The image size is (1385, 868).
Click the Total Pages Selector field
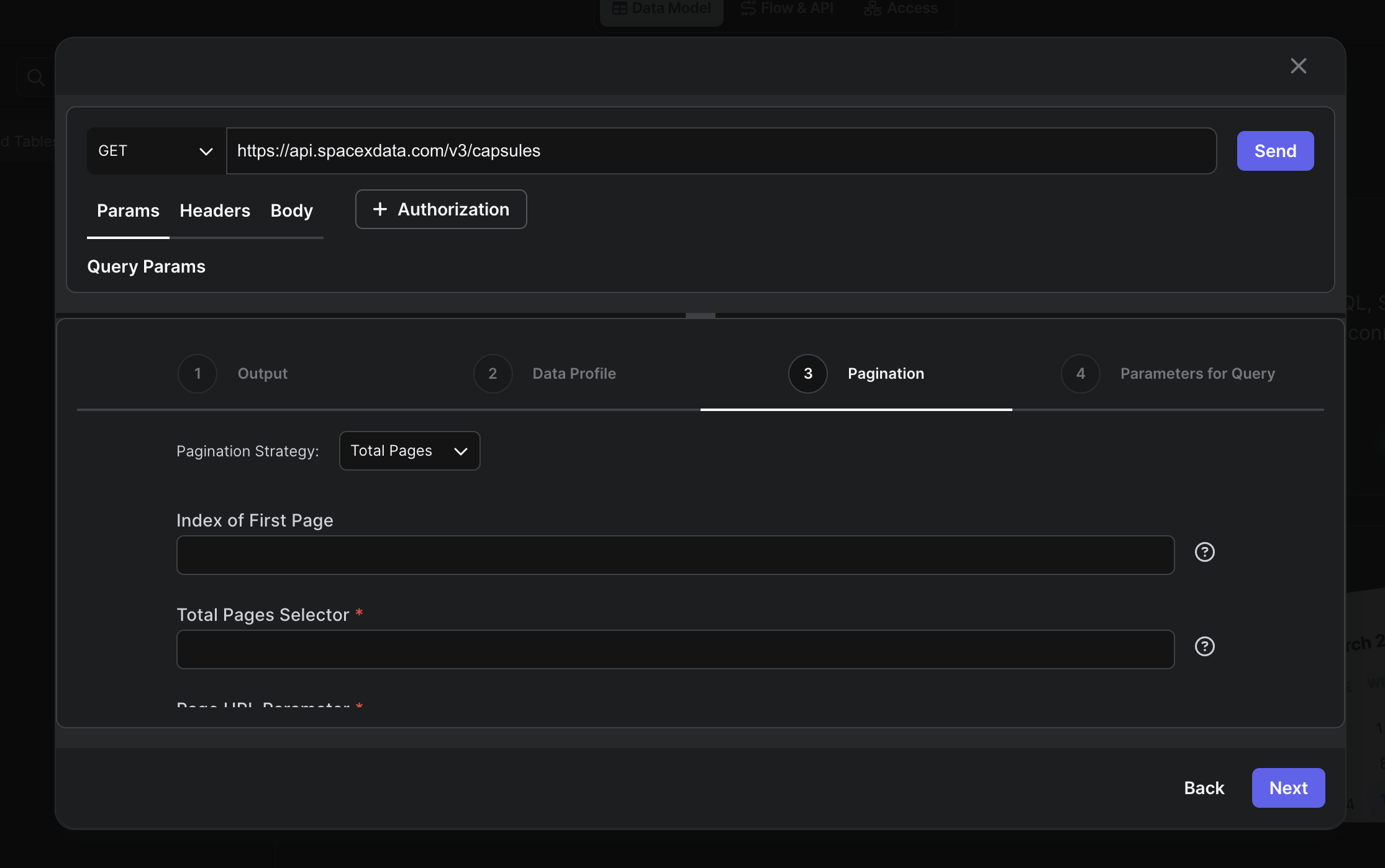tap(675, 649)
